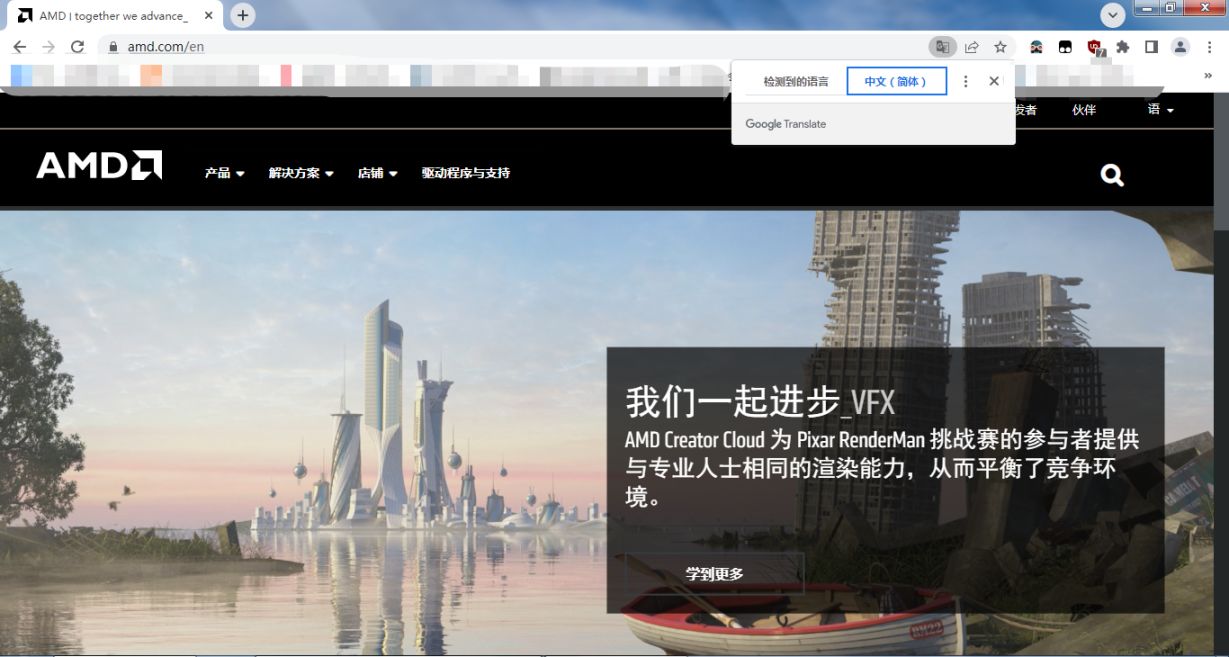Open the Chrome profile avatar
Image resolution: width=1229 pixels, height=657 pixels.
click(1180, 47)
